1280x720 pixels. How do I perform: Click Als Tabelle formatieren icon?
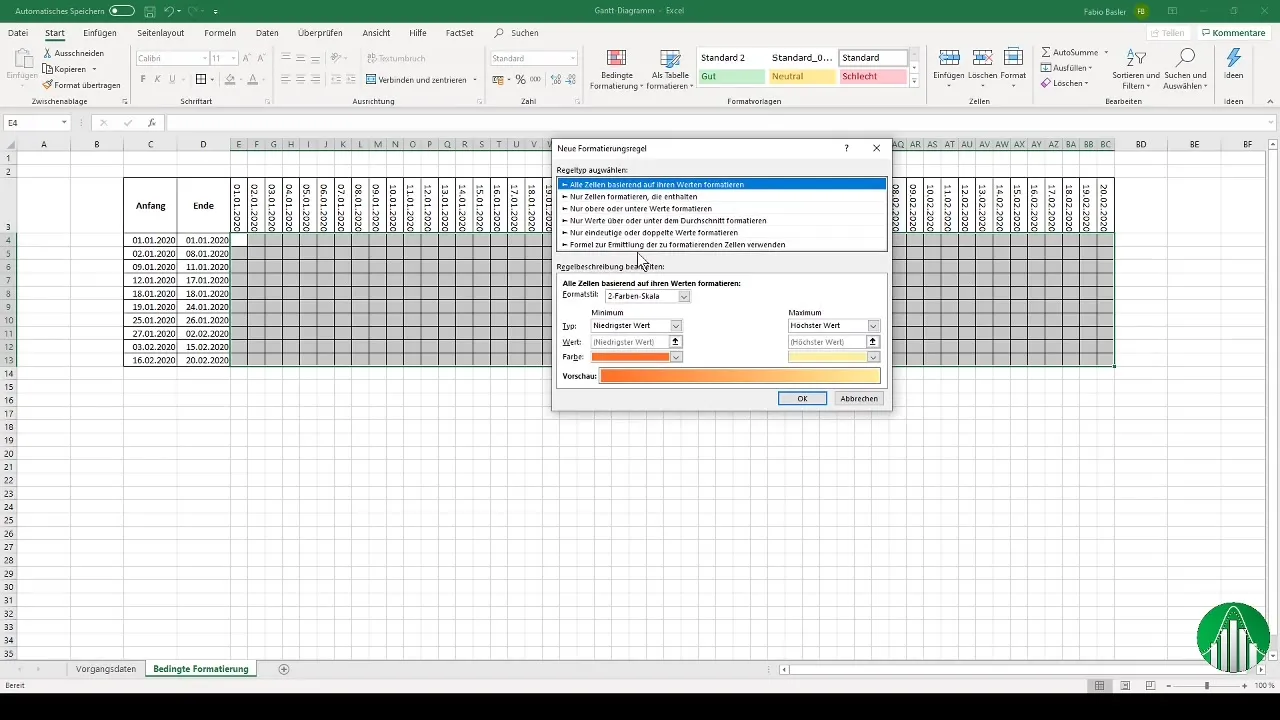[670, 58]
